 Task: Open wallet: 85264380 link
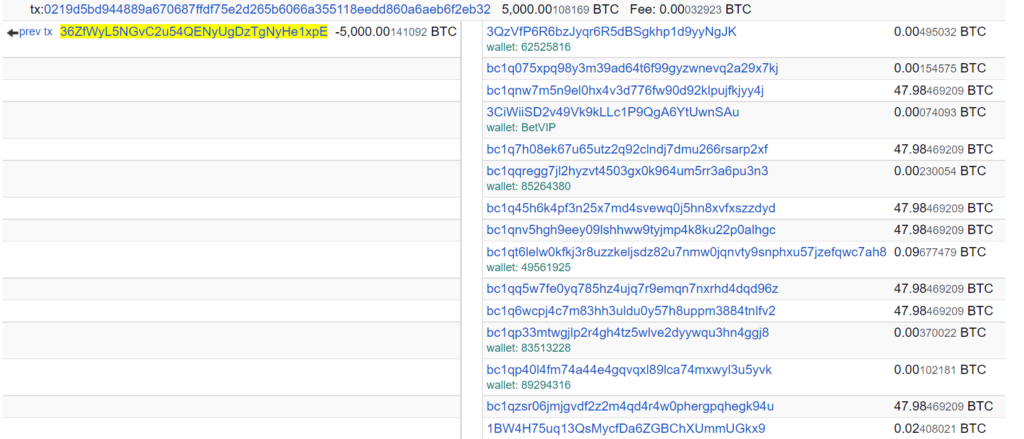point(529,186)
